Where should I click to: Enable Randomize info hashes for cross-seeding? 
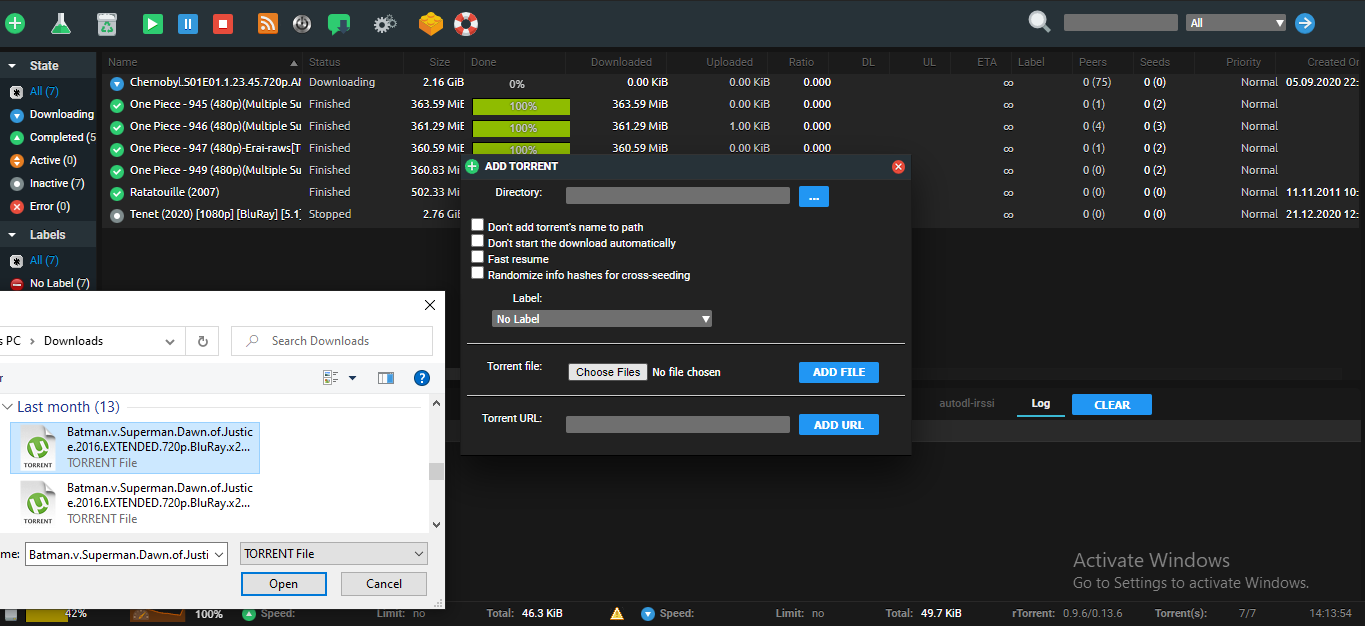click(x=477, y=272)
